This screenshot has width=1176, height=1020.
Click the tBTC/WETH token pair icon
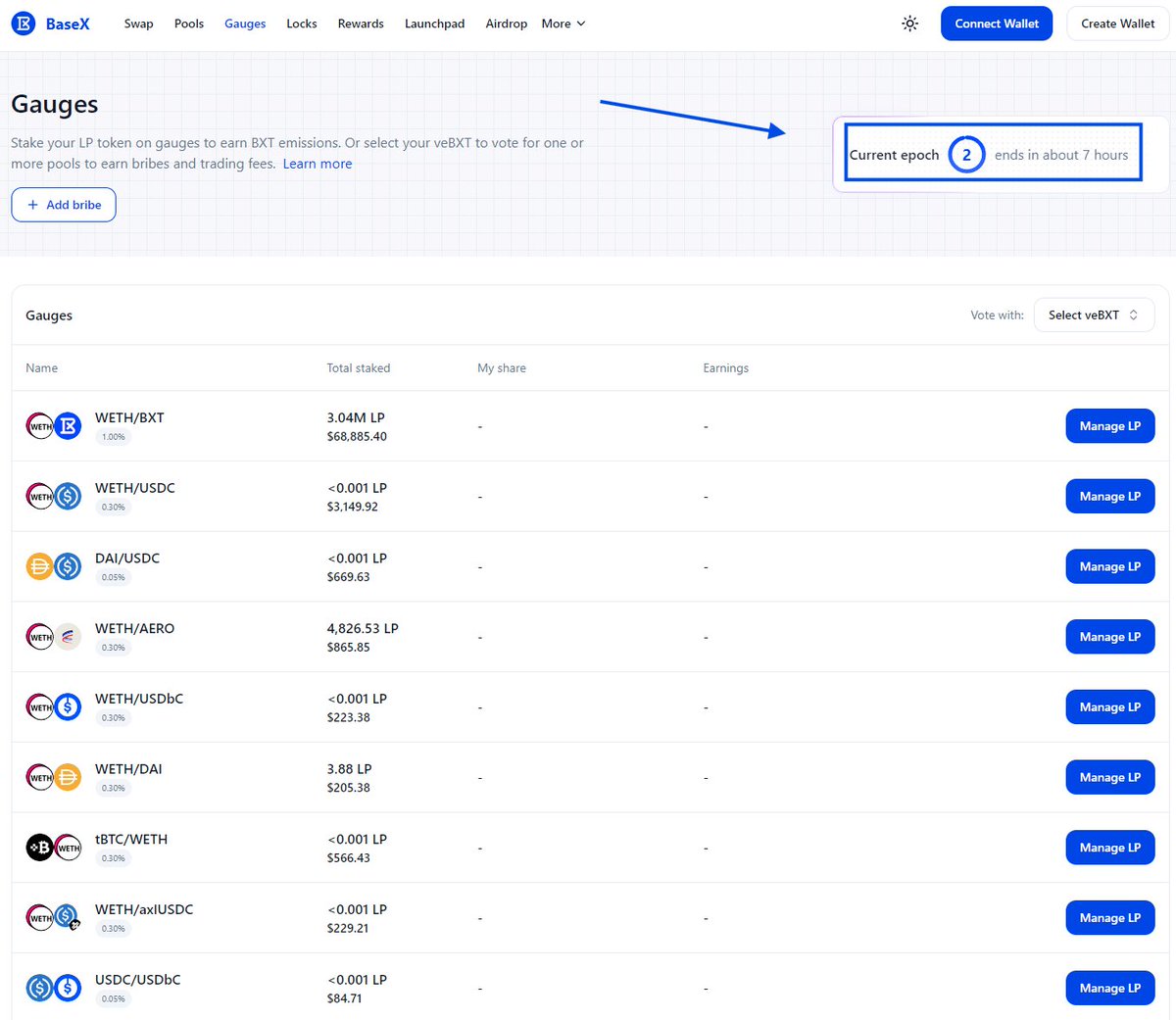click(x=53, y=848)
